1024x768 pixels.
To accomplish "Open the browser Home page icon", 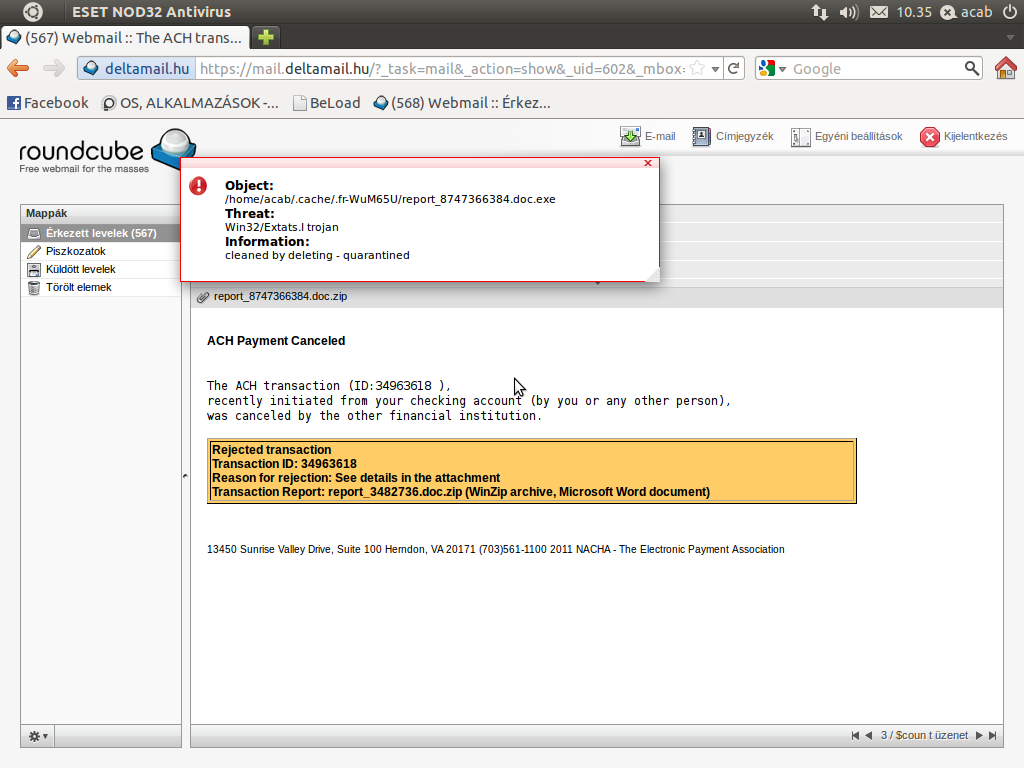I will pos(1006,68).
